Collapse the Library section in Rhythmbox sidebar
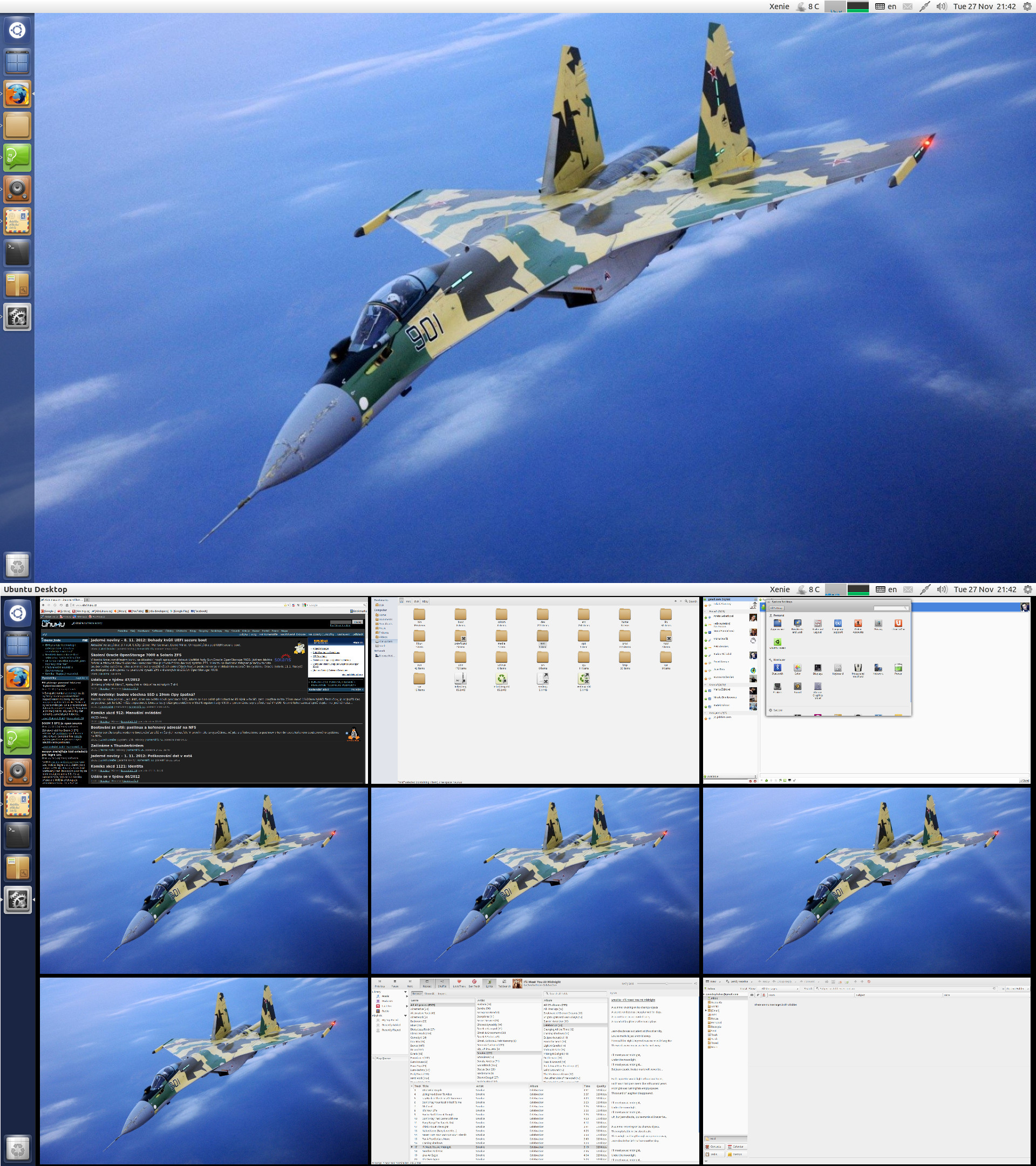The height and width of the screenshot is (1166, 1036). (406, 992)
